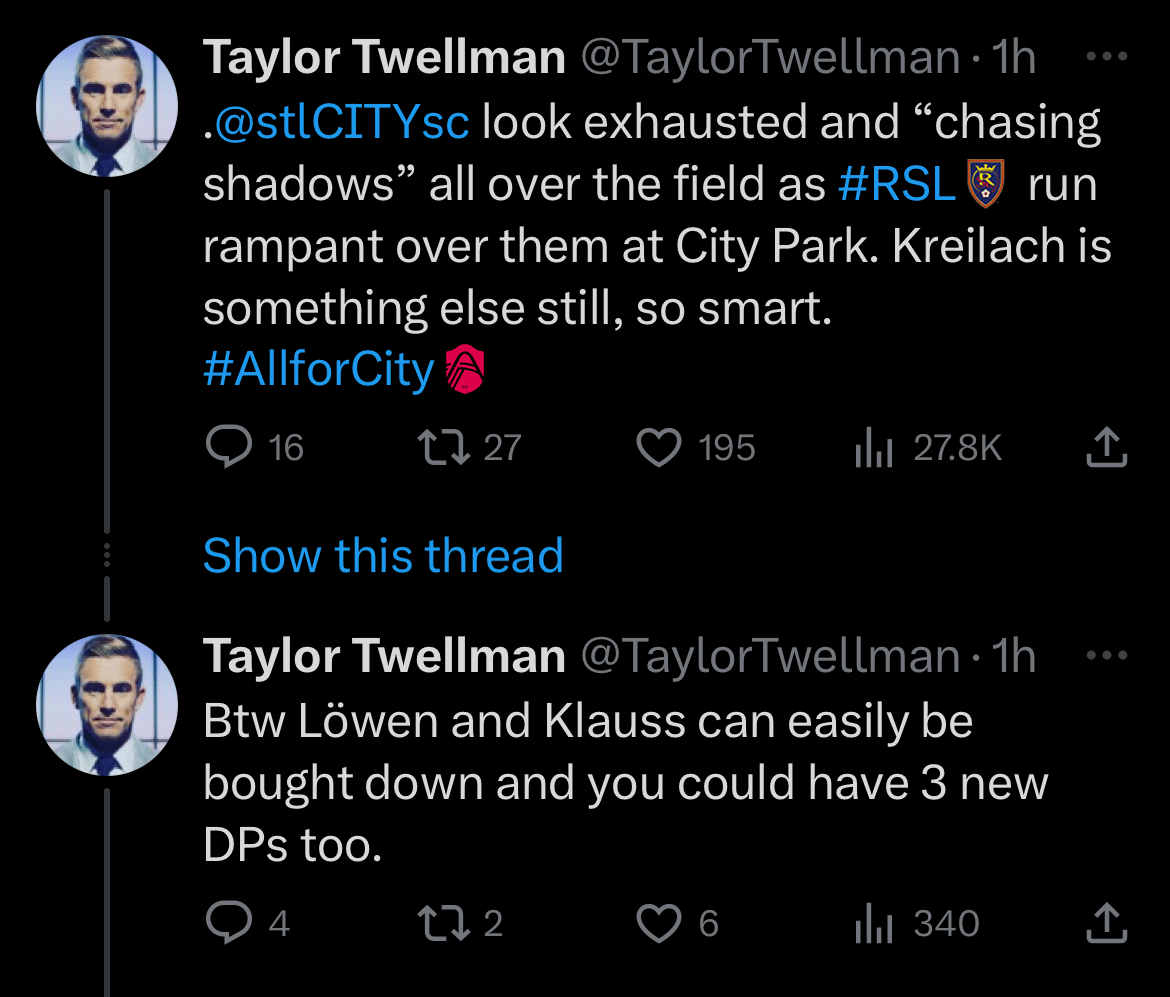Viewport: 1170px width, 997px height.
Task: Reply to the 'chasing shadows' tweet
Action: coord(228,447)
